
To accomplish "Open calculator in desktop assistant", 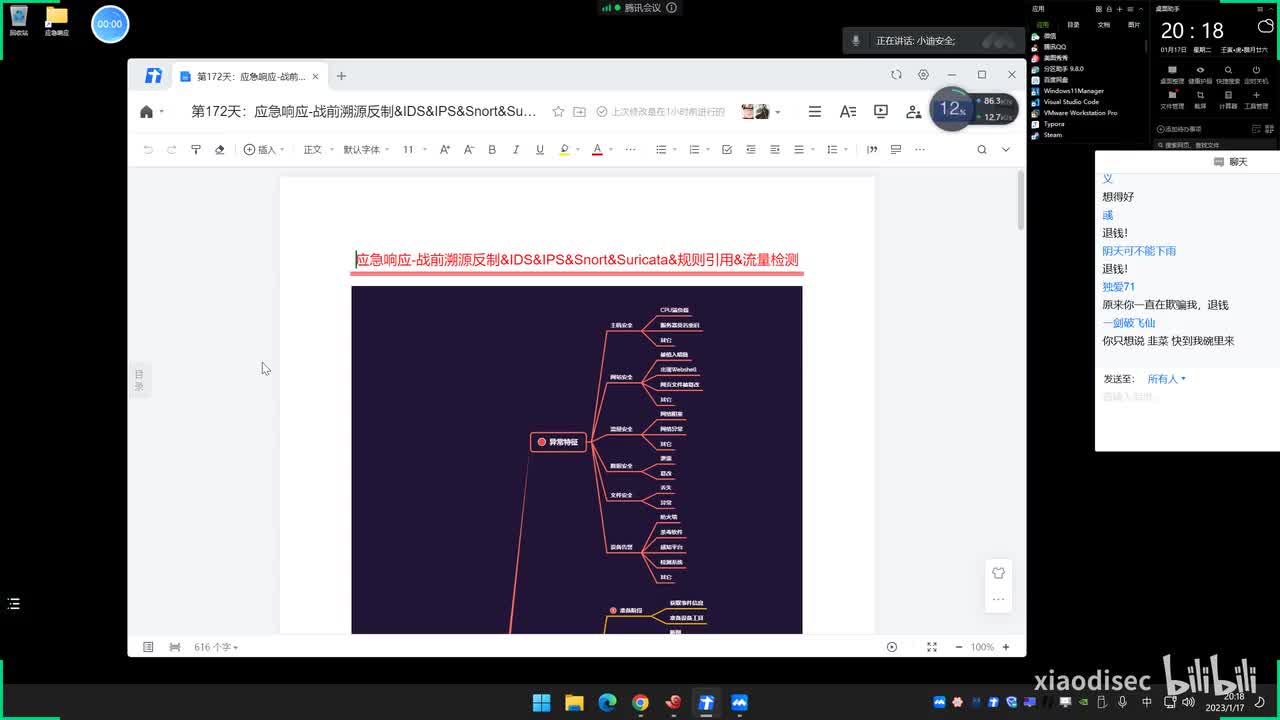I will coord(1228,99).
